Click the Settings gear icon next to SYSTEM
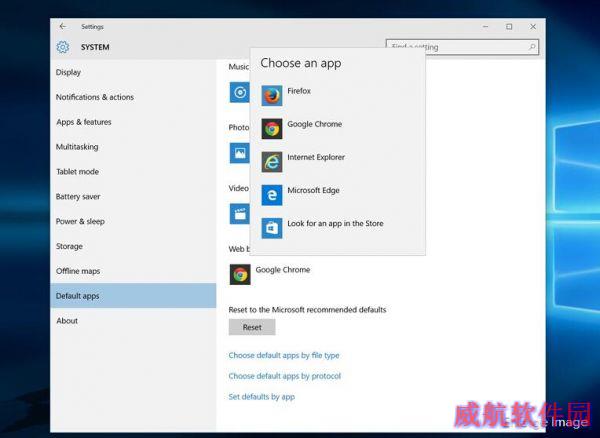The width and height of the screenshot is (600, 438). click(x=63, y=47)
